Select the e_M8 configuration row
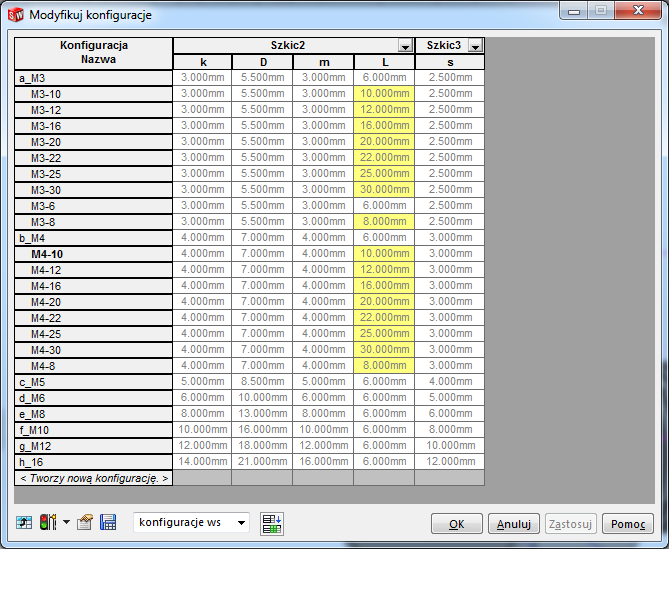This screenshot has width=669, height=600. (x=93, y=414)
